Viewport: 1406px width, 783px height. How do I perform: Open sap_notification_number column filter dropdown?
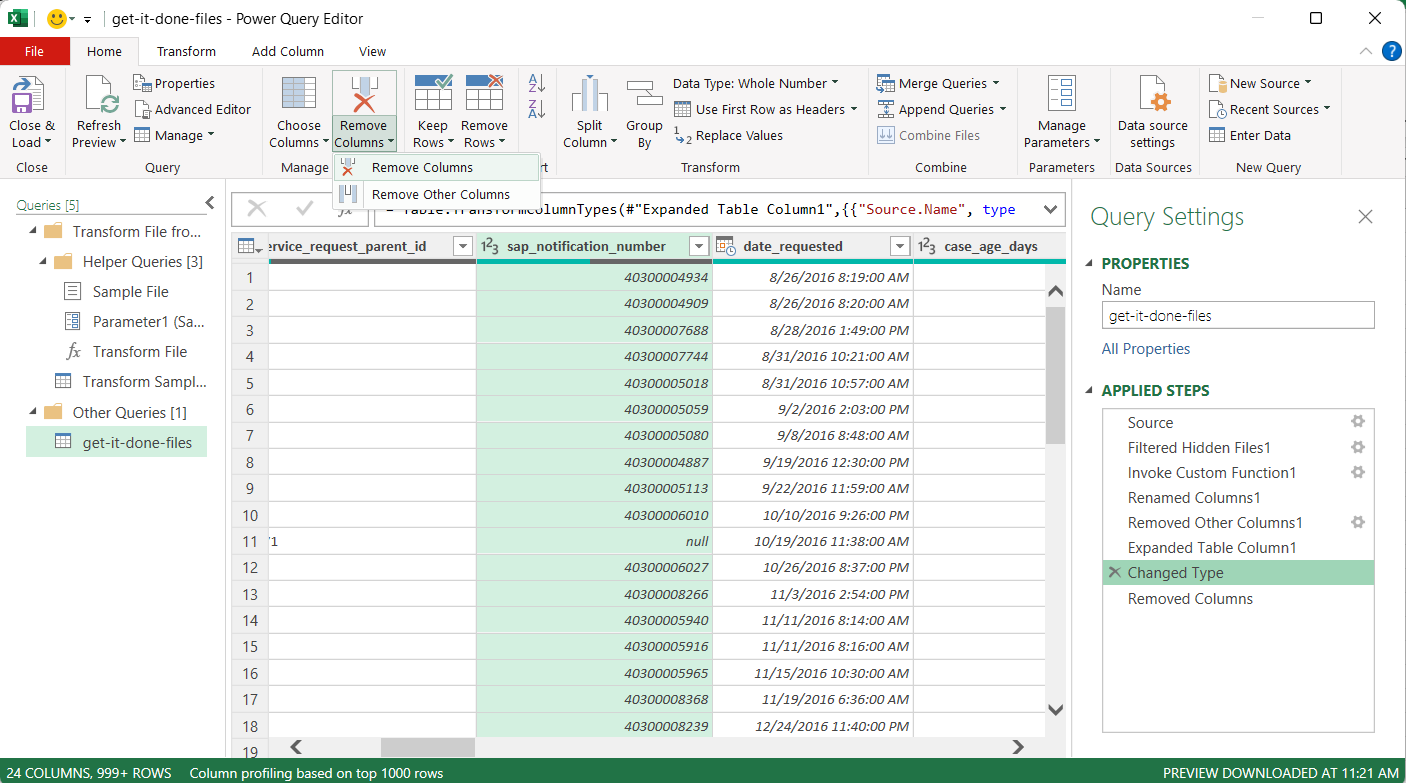click(x=699, y=246)
